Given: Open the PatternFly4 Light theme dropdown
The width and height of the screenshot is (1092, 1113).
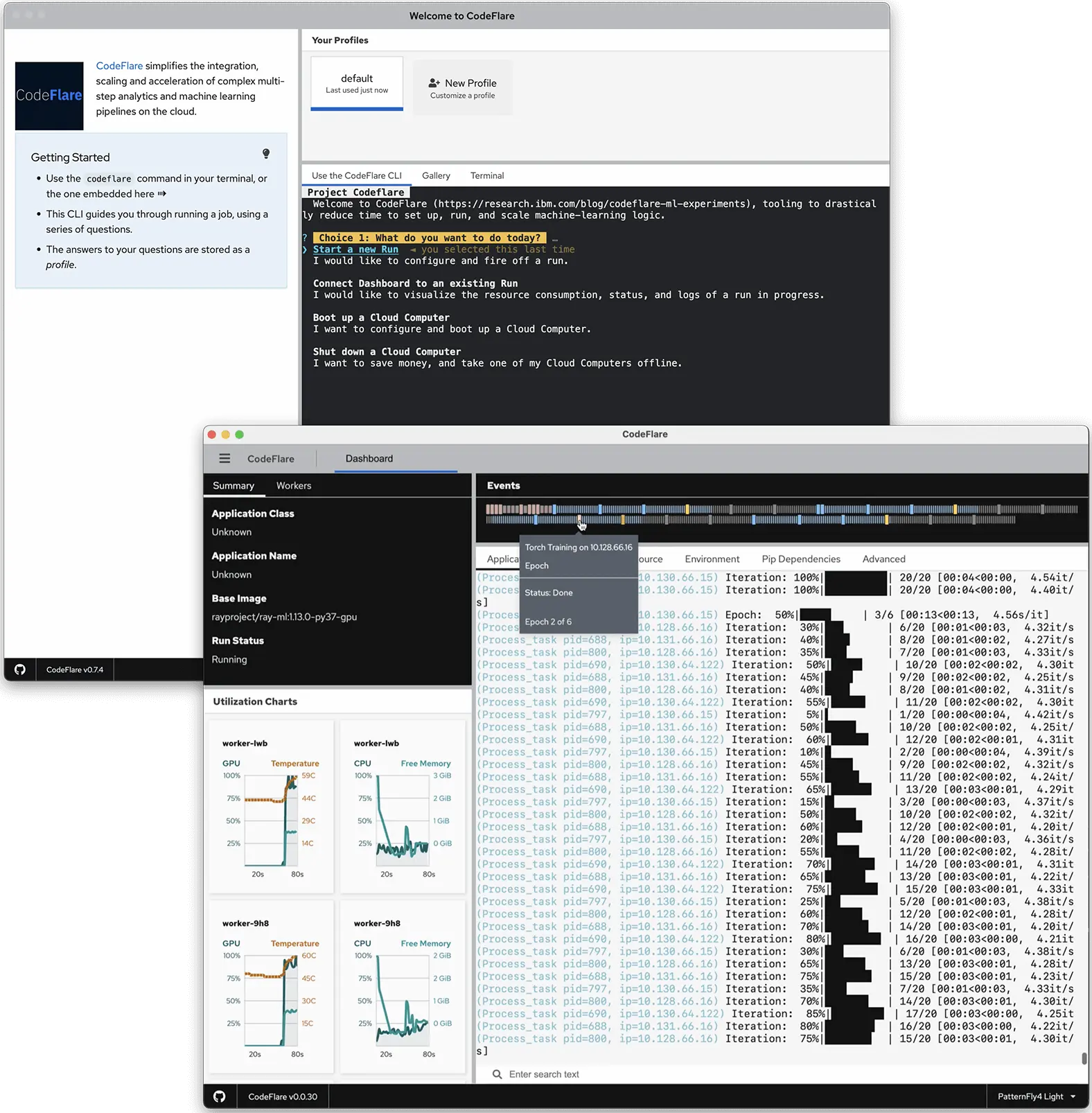Looking at the screenshot, I should (1037, 1096).
